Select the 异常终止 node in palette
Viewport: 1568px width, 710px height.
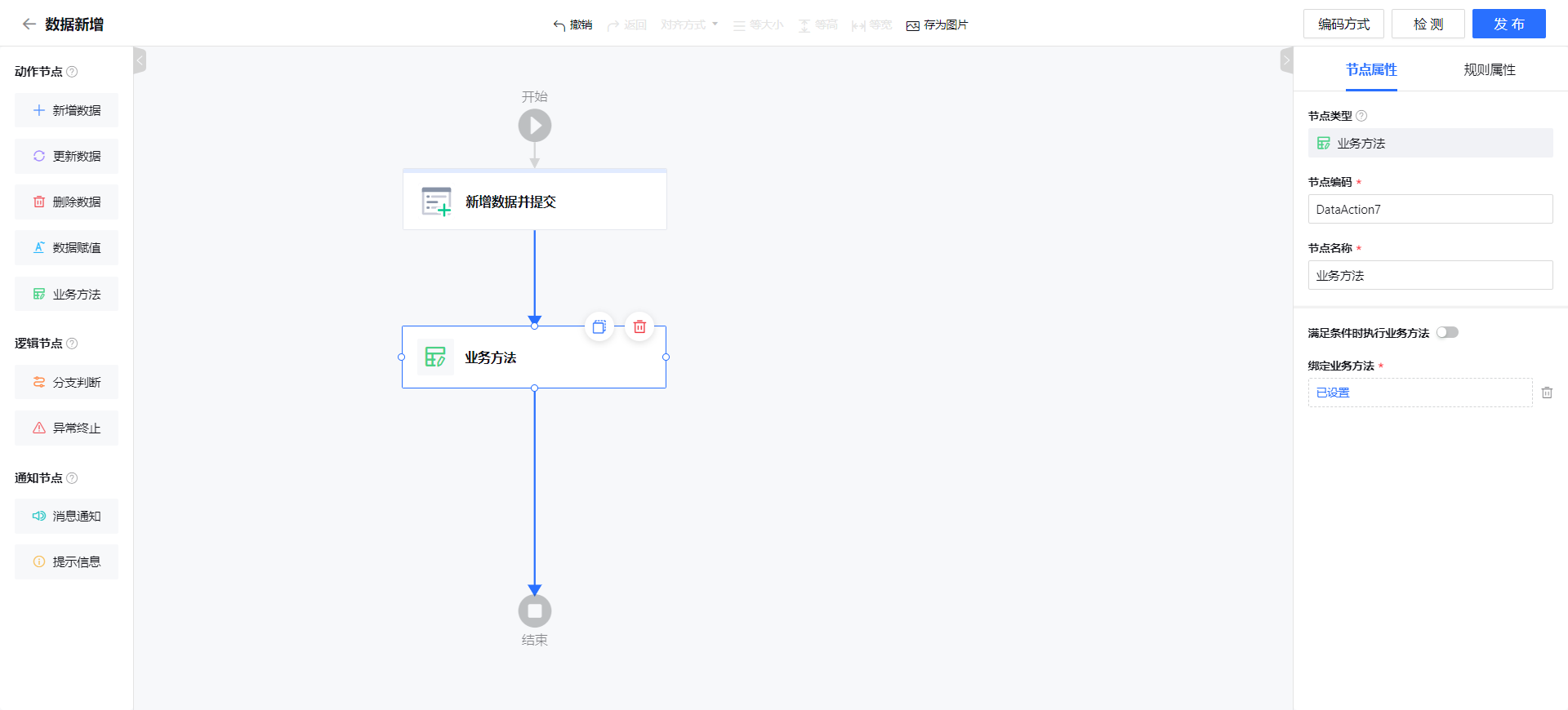[66, 428]
